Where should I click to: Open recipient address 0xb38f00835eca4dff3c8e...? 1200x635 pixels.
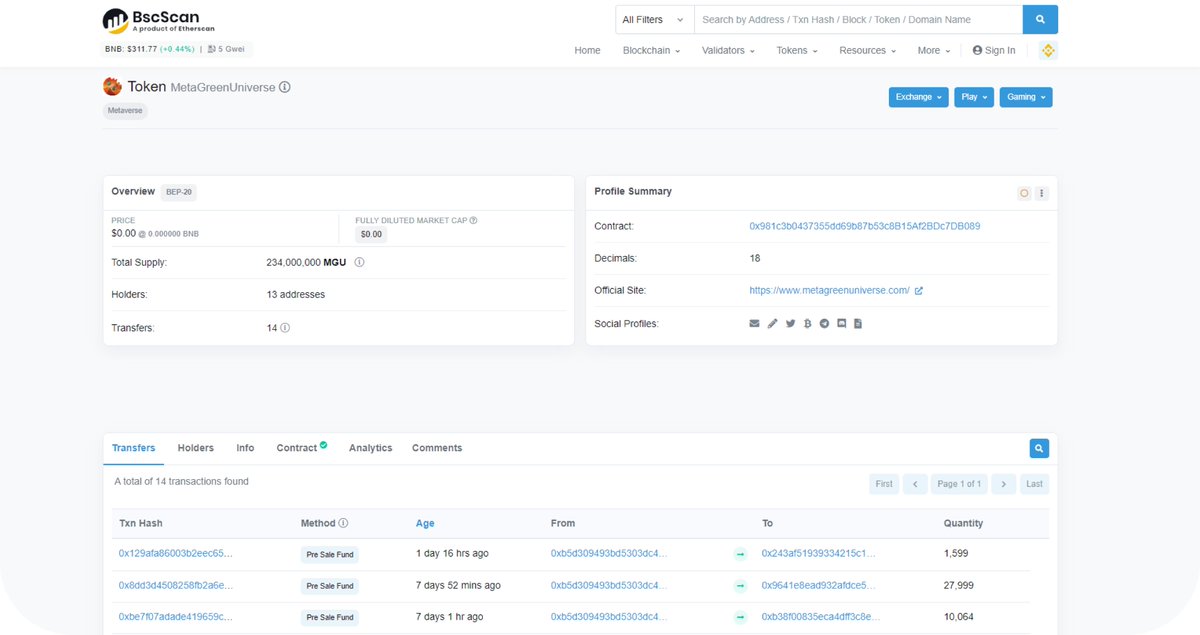click(x=821, y=617)
